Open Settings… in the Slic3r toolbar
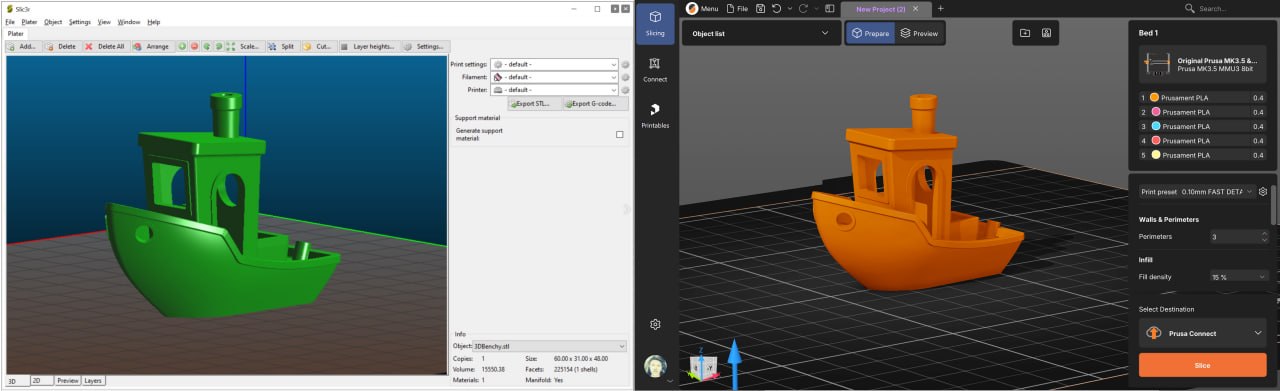1280x391 pixels. 425,46
